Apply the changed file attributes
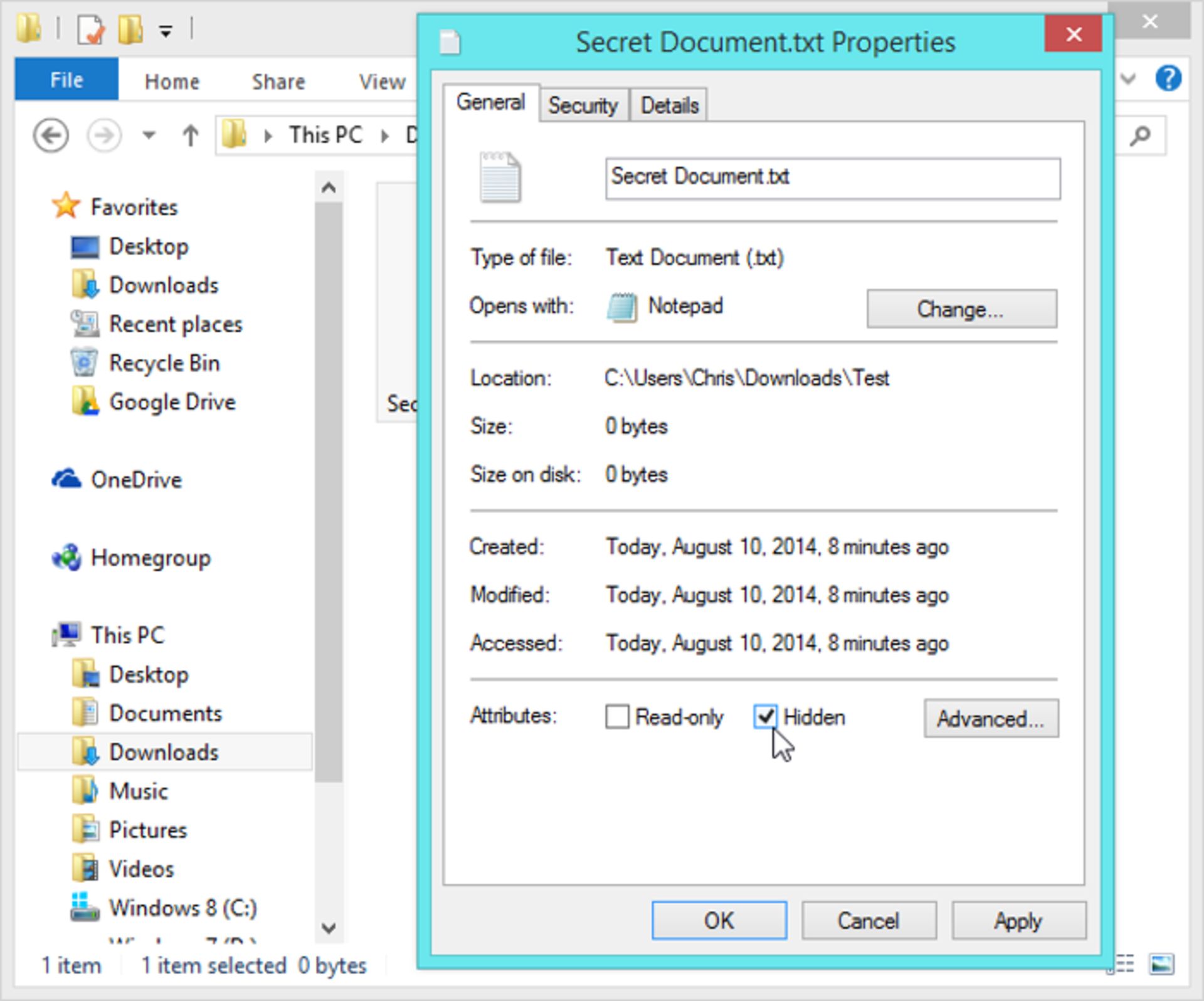 pos(1018,921)
